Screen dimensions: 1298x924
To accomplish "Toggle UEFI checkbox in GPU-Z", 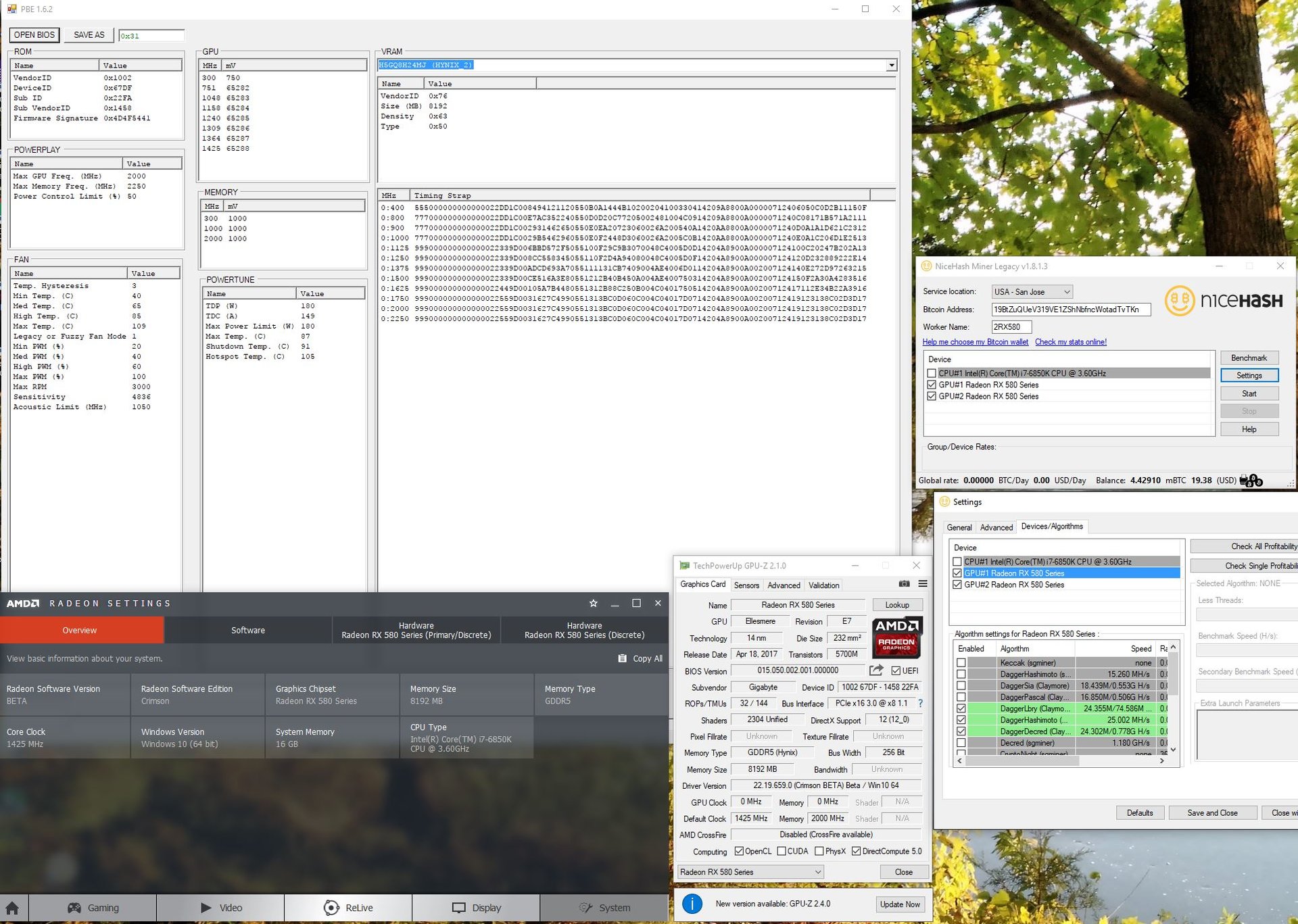I will pyautogui.click(x=896, y=671).
